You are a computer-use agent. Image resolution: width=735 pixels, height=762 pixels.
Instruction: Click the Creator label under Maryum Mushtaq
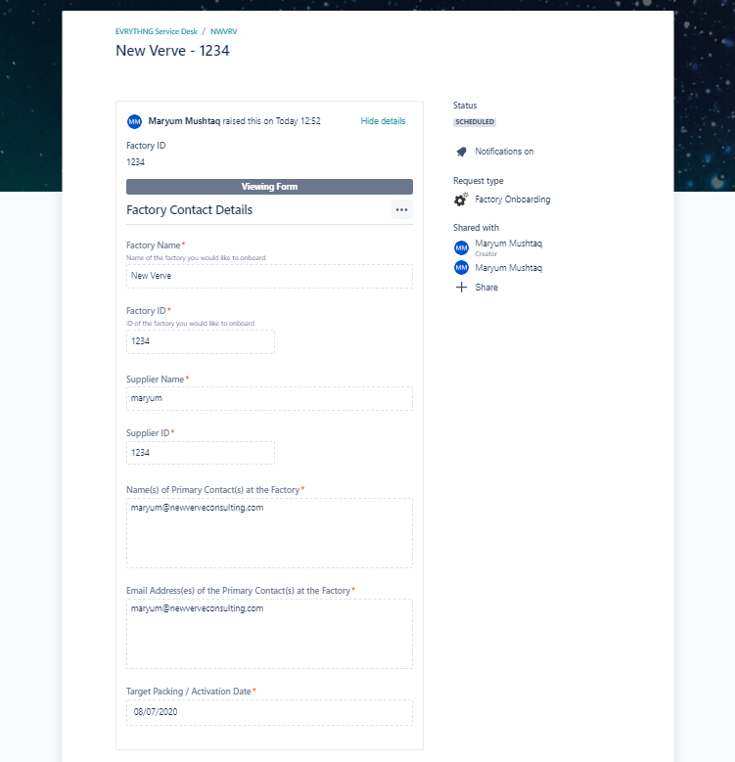[x=486, y=254]
